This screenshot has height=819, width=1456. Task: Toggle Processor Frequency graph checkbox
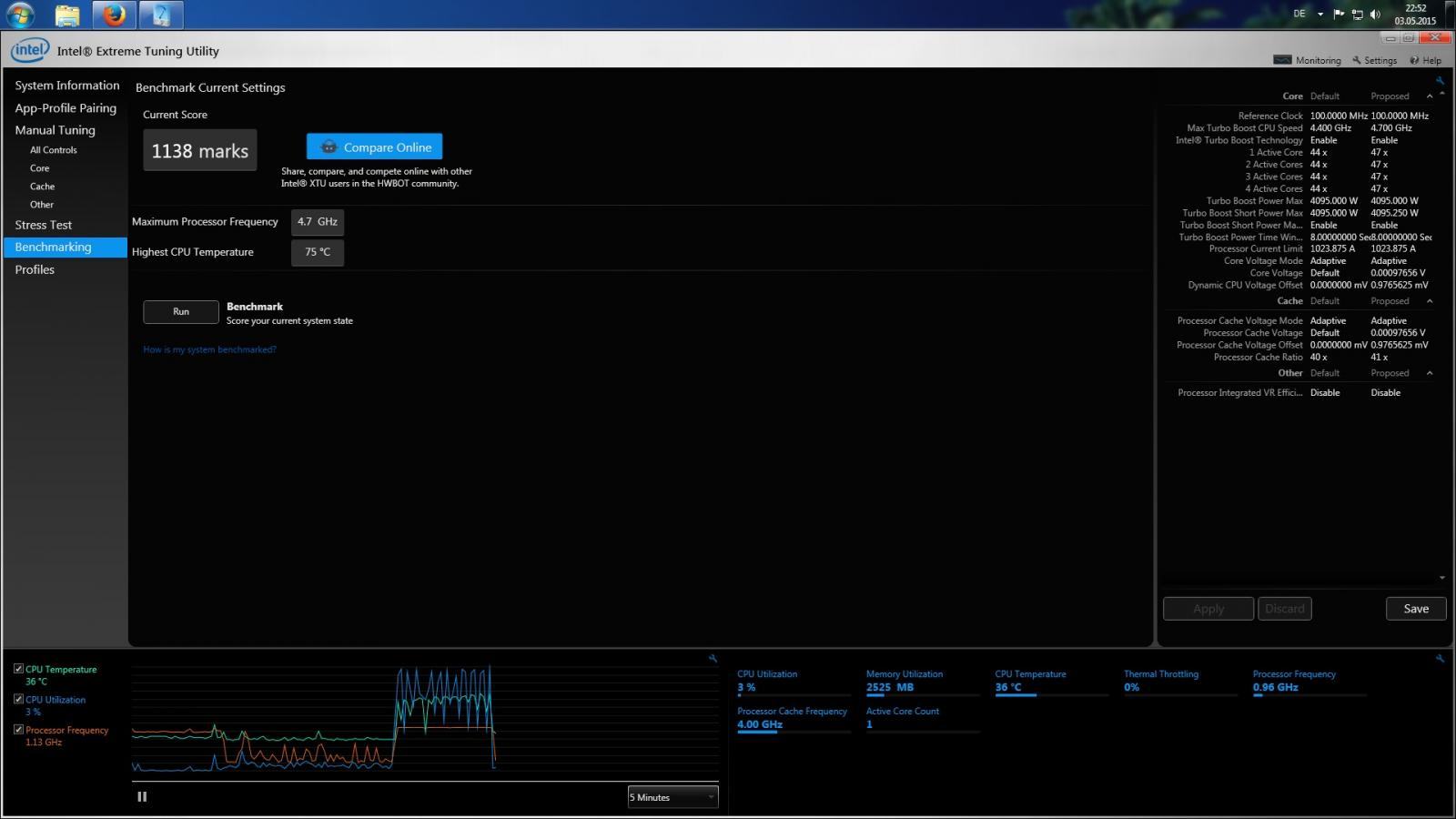pyautogui.click(x=18, y=730)
